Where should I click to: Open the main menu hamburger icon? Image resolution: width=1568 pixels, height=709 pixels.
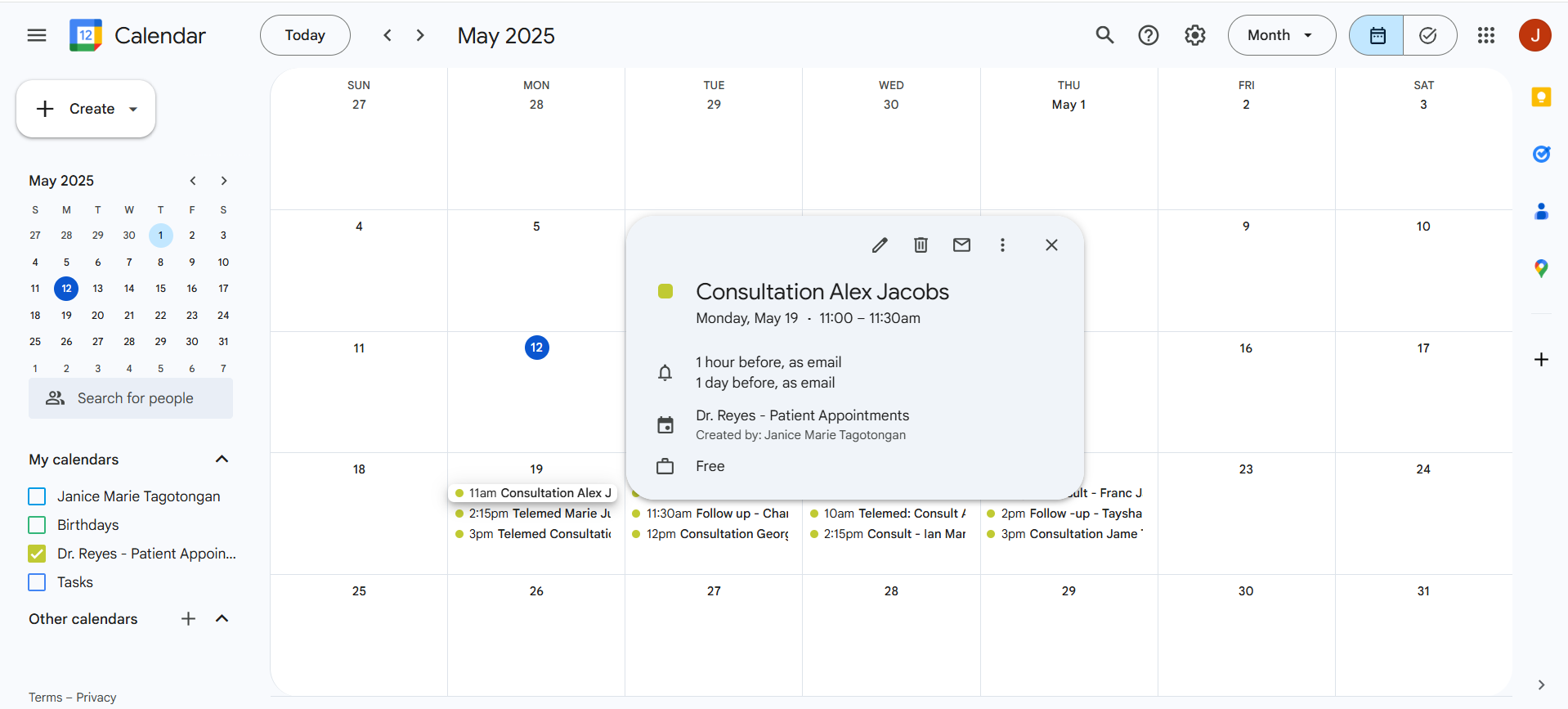pyautogui.click(x=37, y=35)
